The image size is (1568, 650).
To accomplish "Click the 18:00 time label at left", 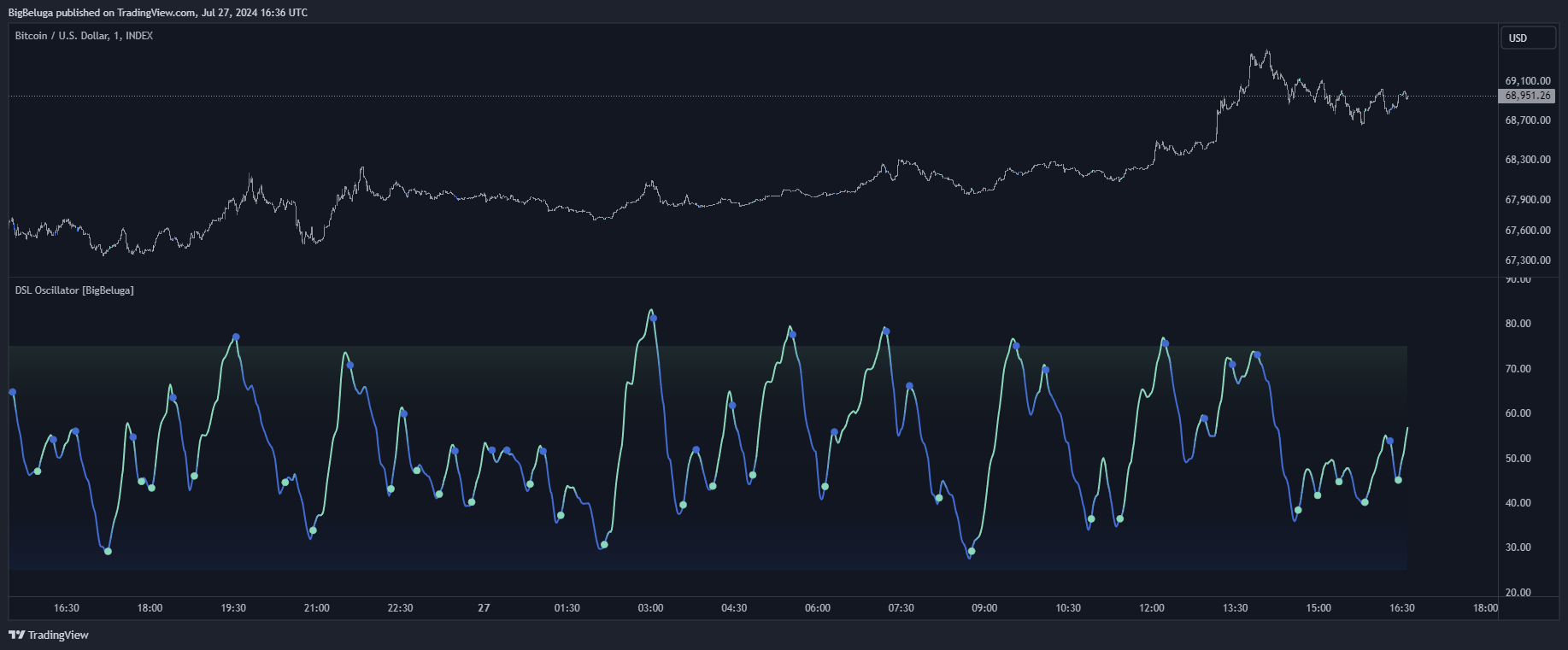I will 150,608.
